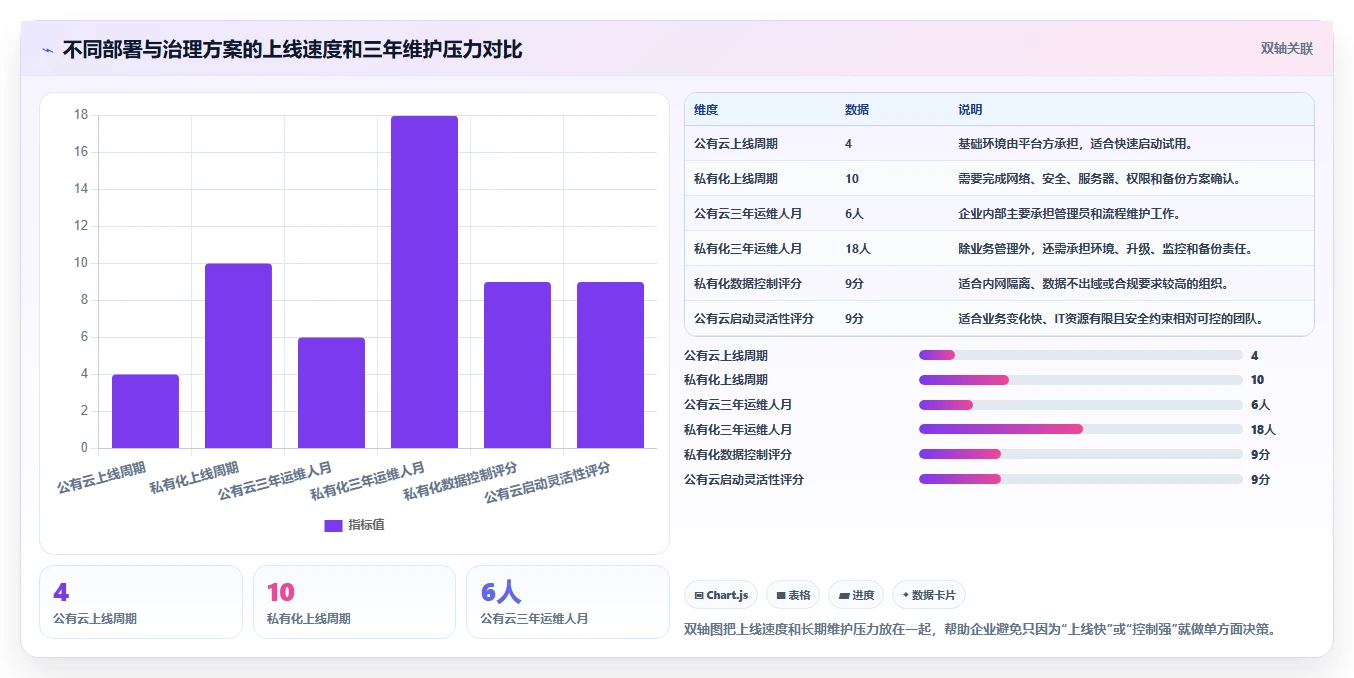Click description 需要完成网络、安全、服务器、权限和备份方案确认。
The width and height of the screenshot is (1354, 678).
(x=1099, y=179)
